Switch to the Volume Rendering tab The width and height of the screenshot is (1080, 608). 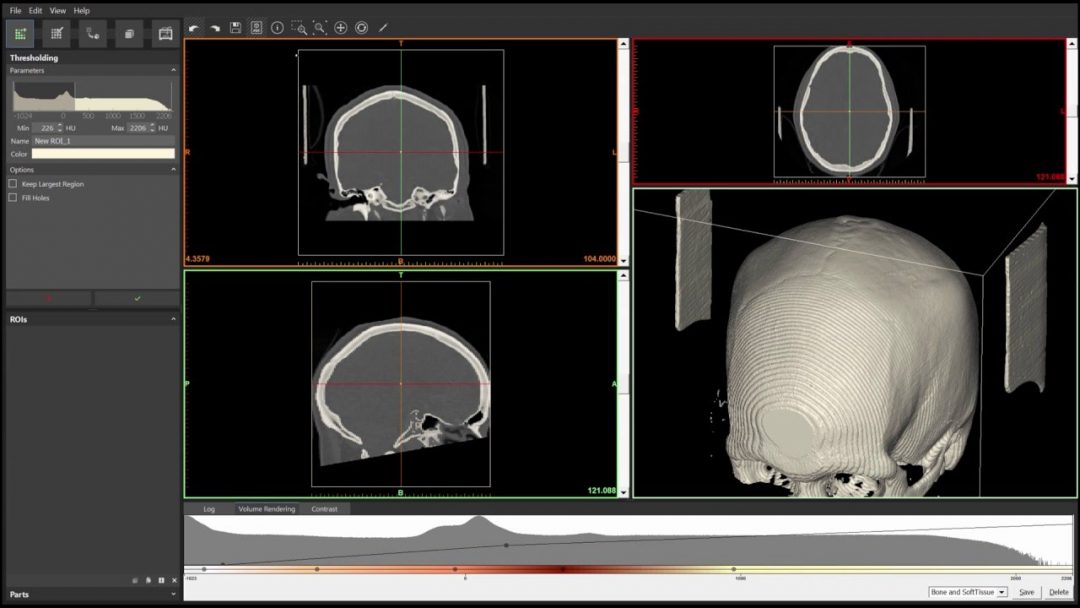[268, 509]
